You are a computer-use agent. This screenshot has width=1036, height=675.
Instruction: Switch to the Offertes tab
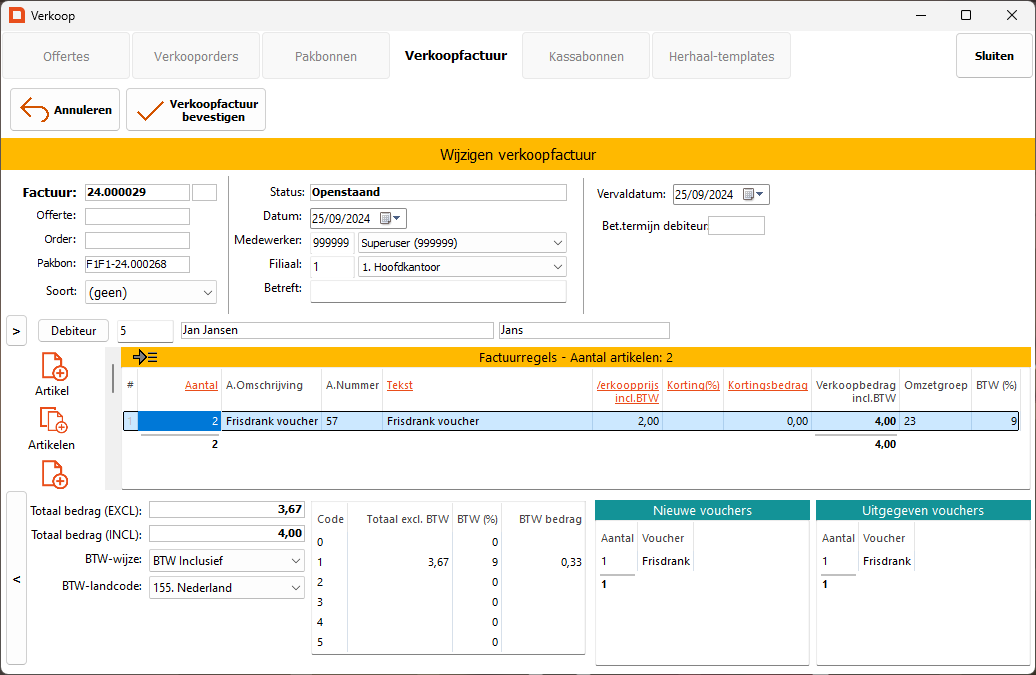tap(66, 56)
